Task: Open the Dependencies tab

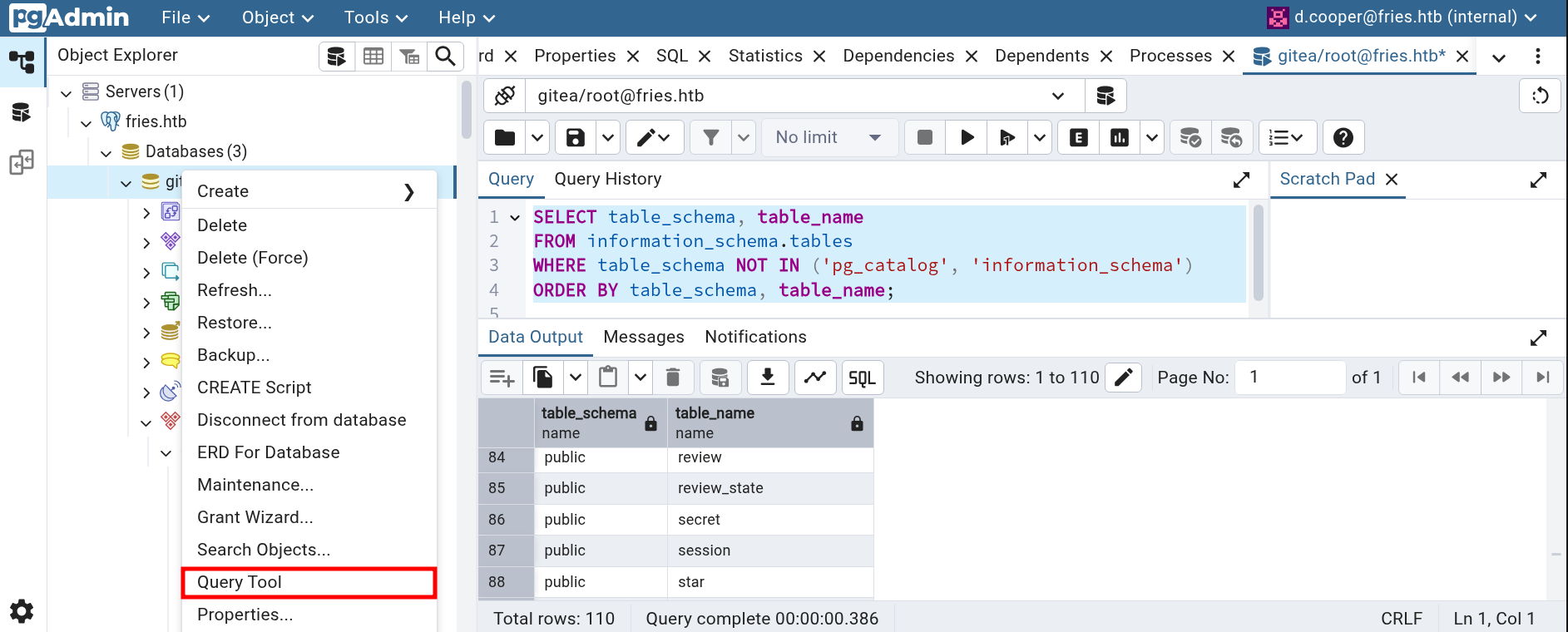Action: 898,56
